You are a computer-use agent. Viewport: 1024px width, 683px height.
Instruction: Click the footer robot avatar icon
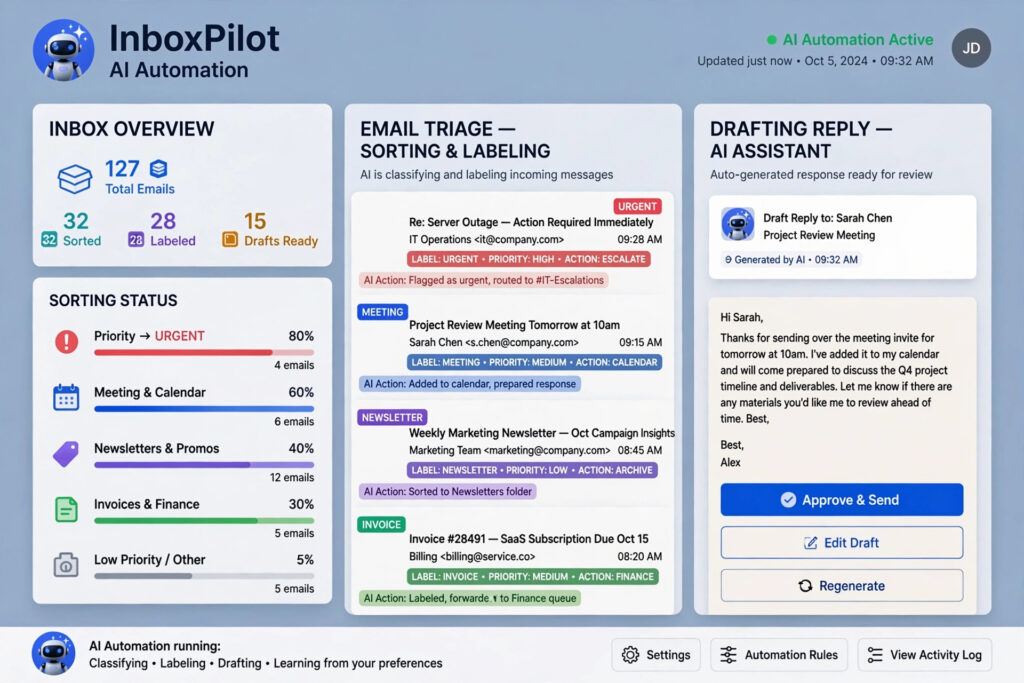[x=54, y=653]
